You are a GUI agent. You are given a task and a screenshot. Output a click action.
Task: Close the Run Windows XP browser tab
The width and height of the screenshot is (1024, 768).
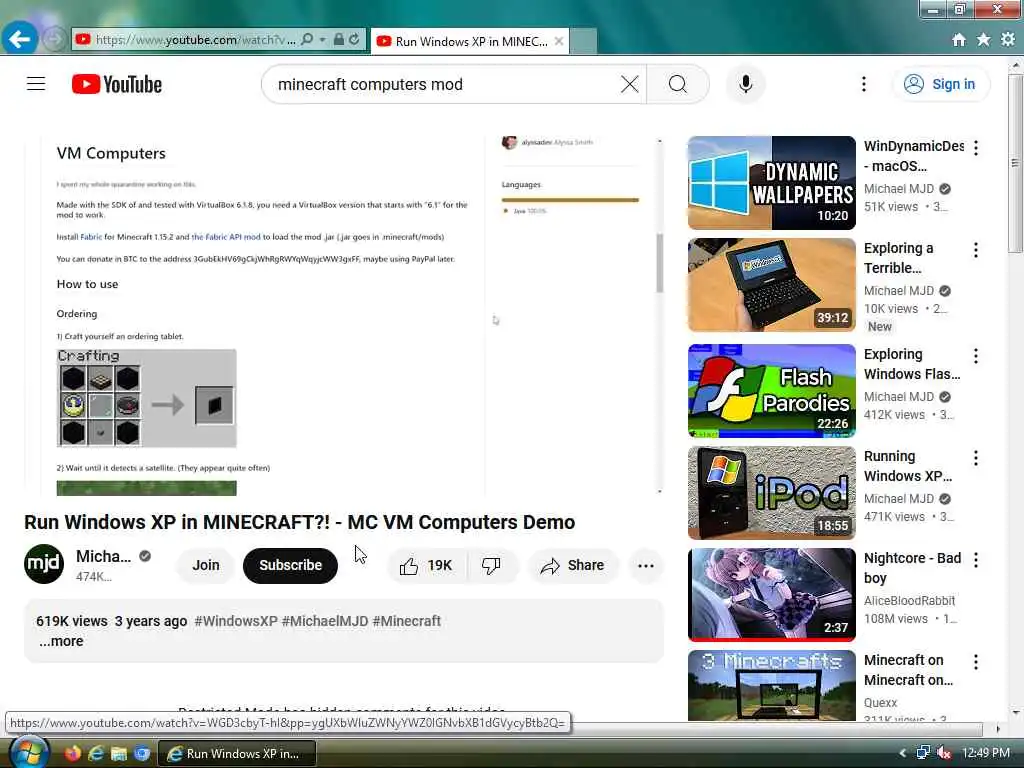click(559, 41)
